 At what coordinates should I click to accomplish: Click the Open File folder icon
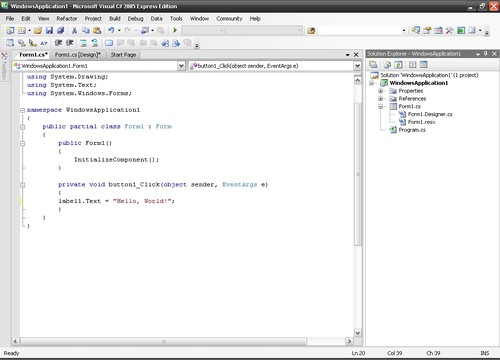[38, 31]
